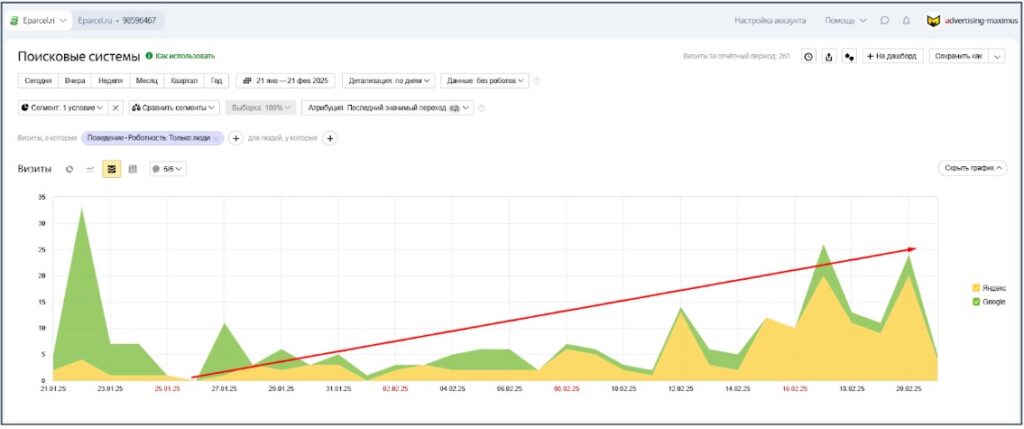Click the notifications bell icon

click(906, 20)
